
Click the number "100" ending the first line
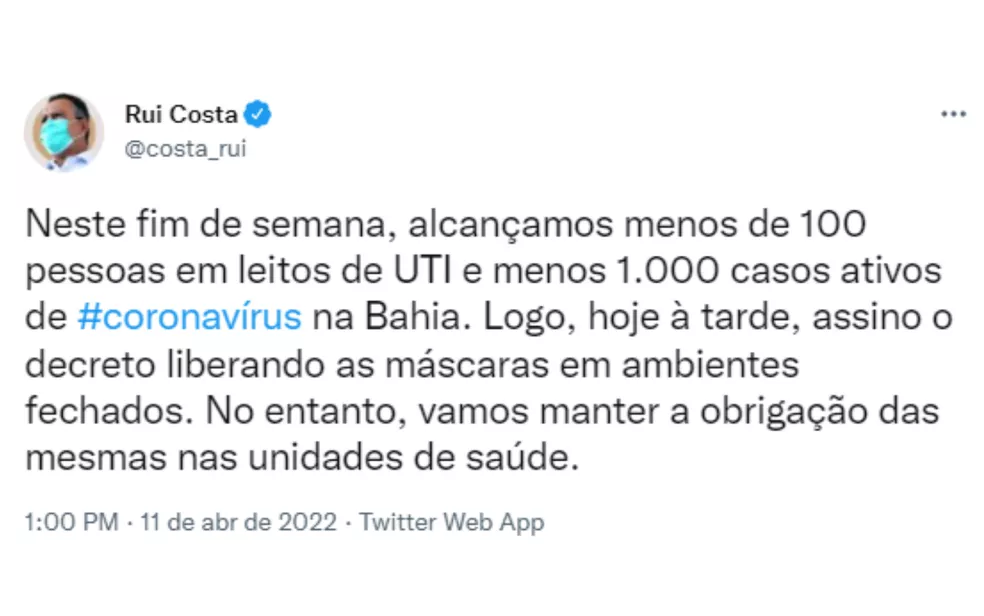pyautogui.click(x=832, y=225)
